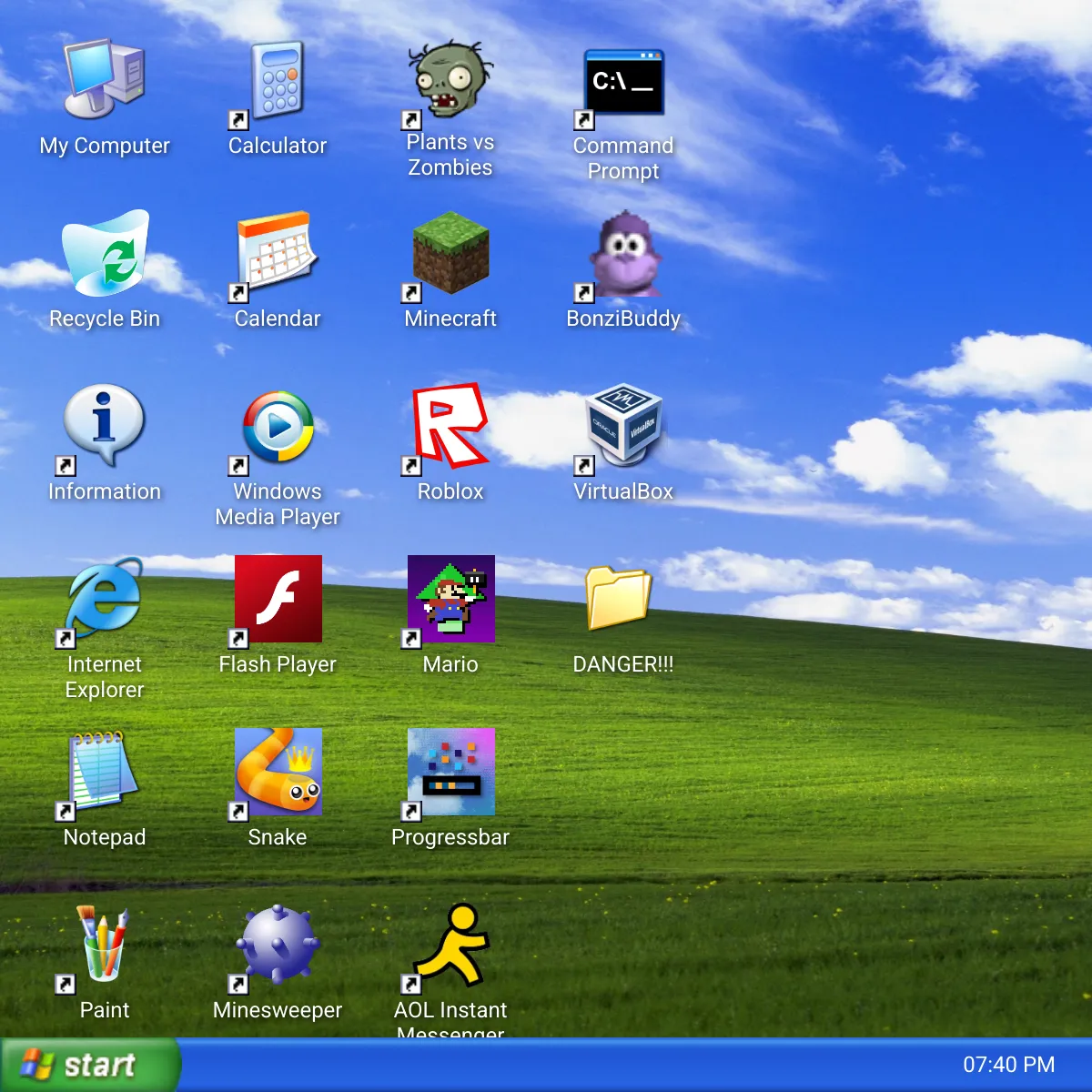Launch Minesweeper
Viewport: 1092px width, 1092px height.
click(278, 945)
